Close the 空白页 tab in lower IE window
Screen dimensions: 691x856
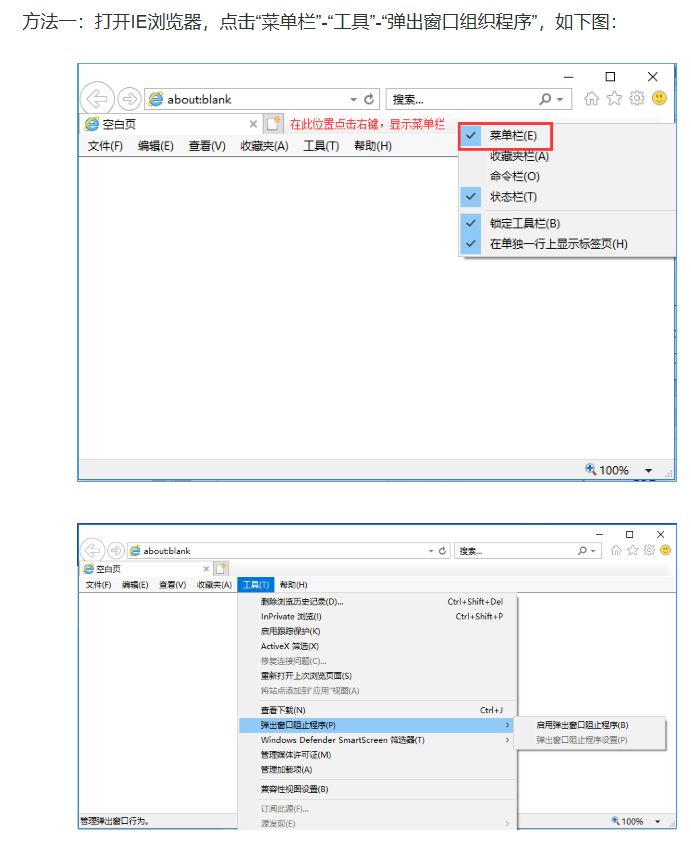206,569
